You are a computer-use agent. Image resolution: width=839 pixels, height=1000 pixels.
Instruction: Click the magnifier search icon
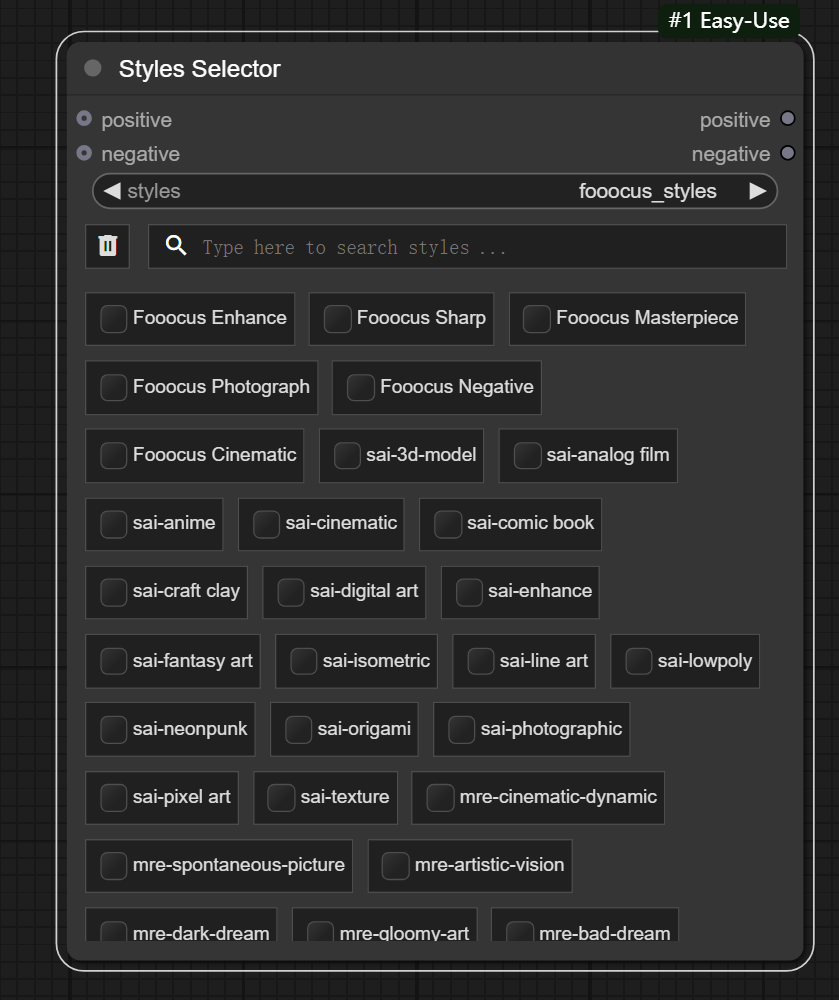click(176, 246)
